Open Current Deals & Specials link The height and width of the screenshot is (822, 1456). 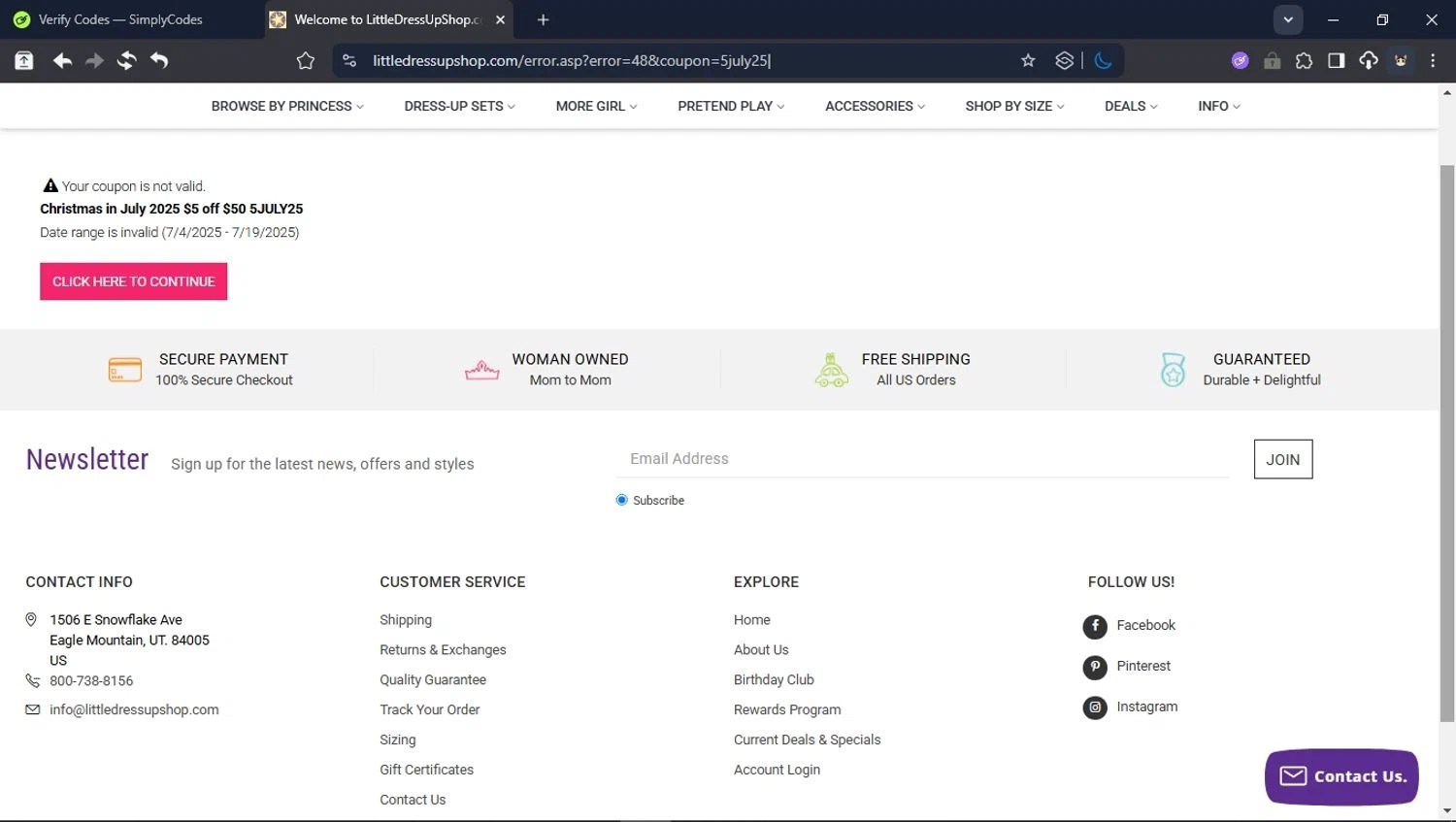(x=807, y=740)
